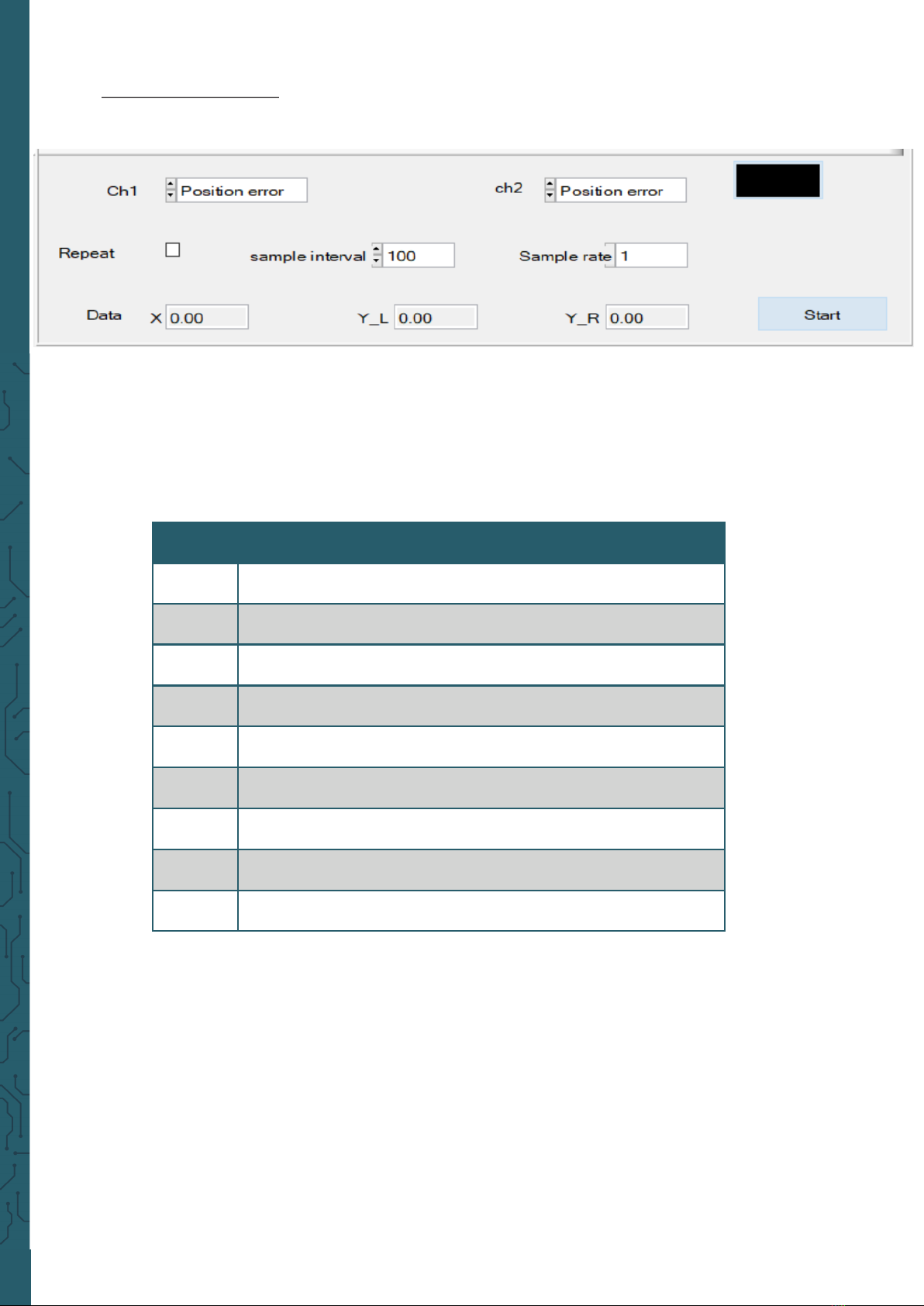Screen dimensions: 924x1306
Task: Click the Sample rate field showing 1
Action: [651, 256]
